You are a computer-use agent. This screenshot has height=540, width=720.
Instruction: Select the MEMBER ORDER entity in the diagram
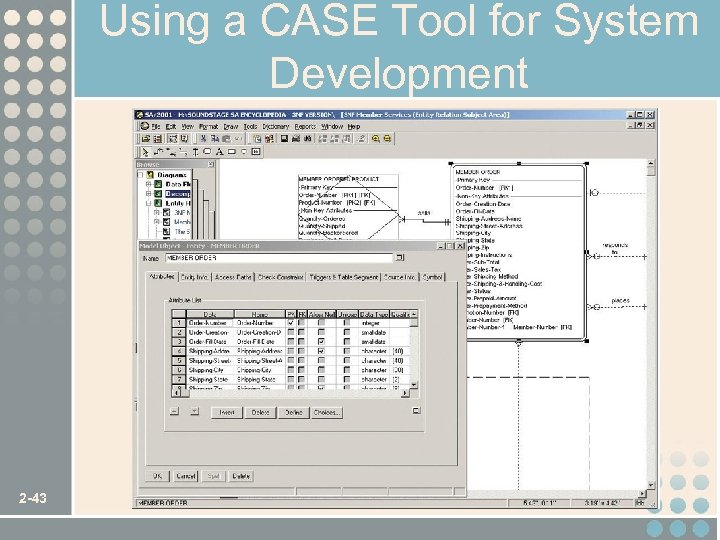[519, 252]
